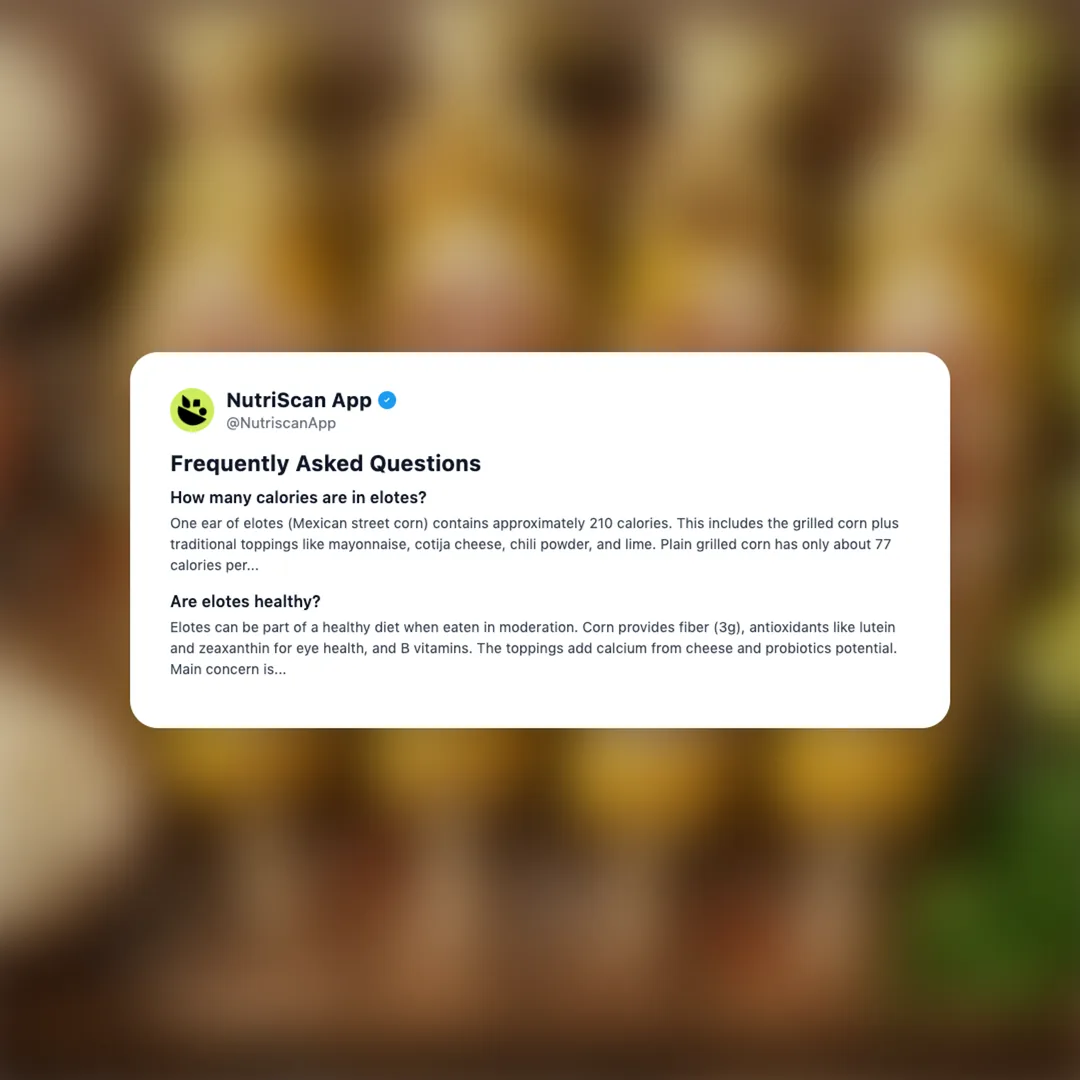
Task: Click the word 'mayonnaise' in the first answer
Action: click(367, 544)
